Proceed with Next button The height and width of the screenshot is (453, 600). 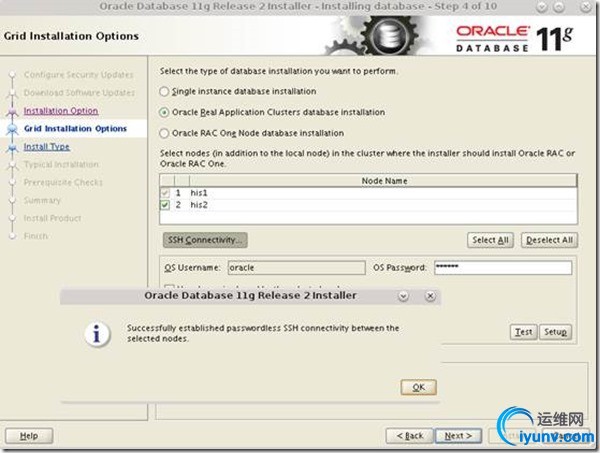[458, 436]
